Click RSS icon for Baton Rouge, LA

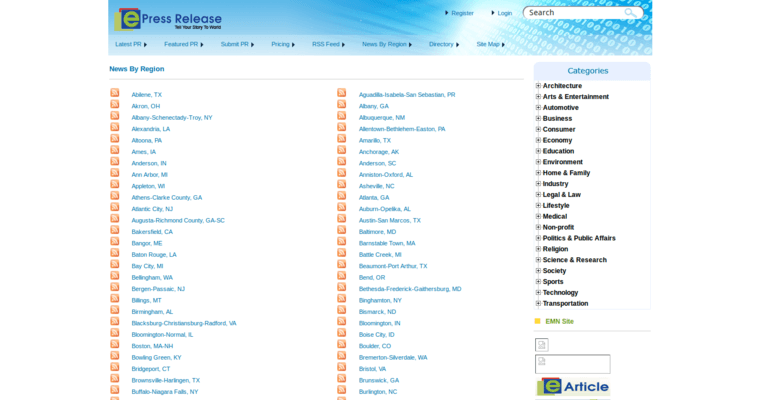point(115,253)
